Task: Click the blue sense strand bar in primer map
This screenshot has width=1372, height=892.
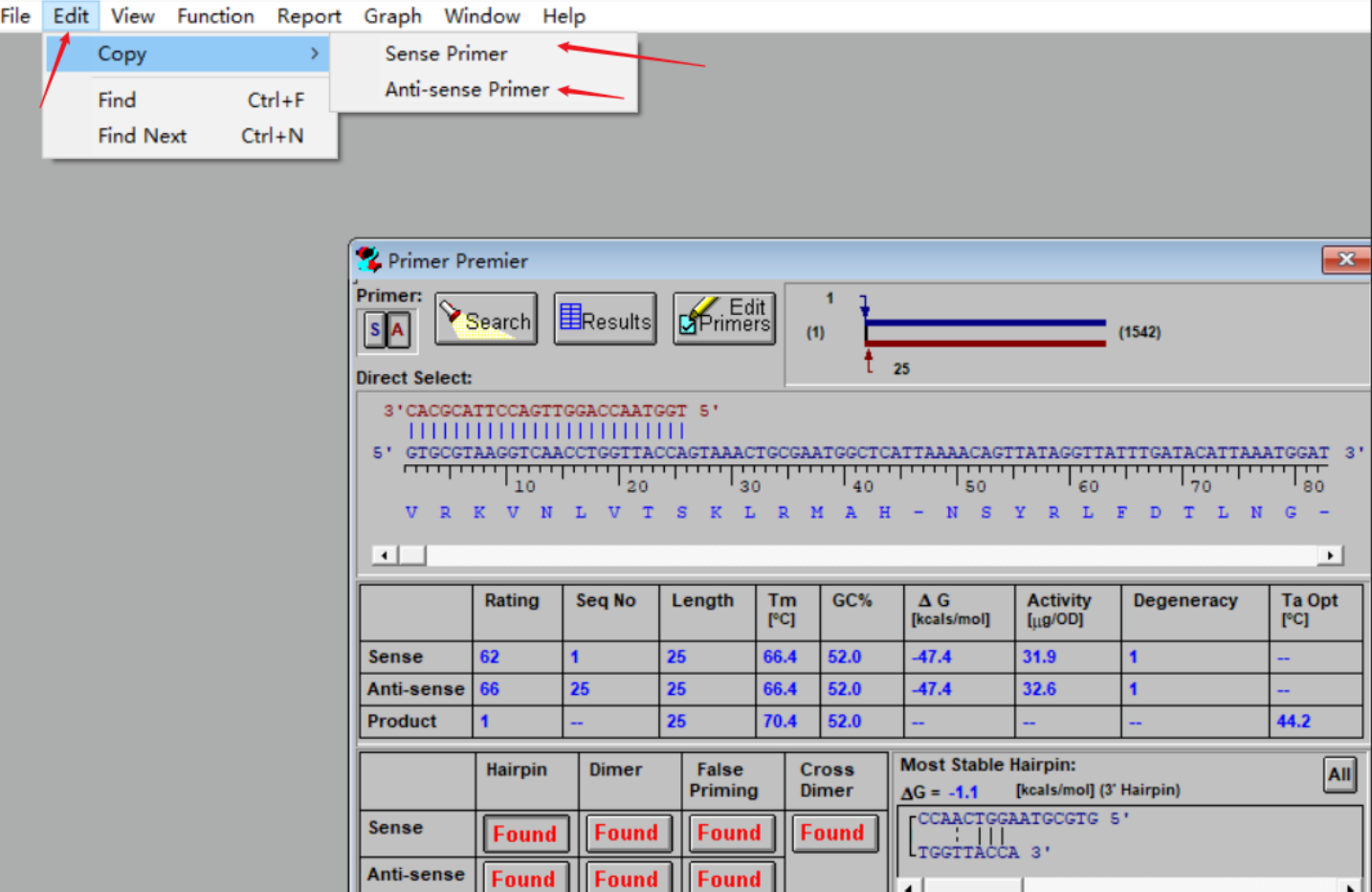Action: pos(985,323)
